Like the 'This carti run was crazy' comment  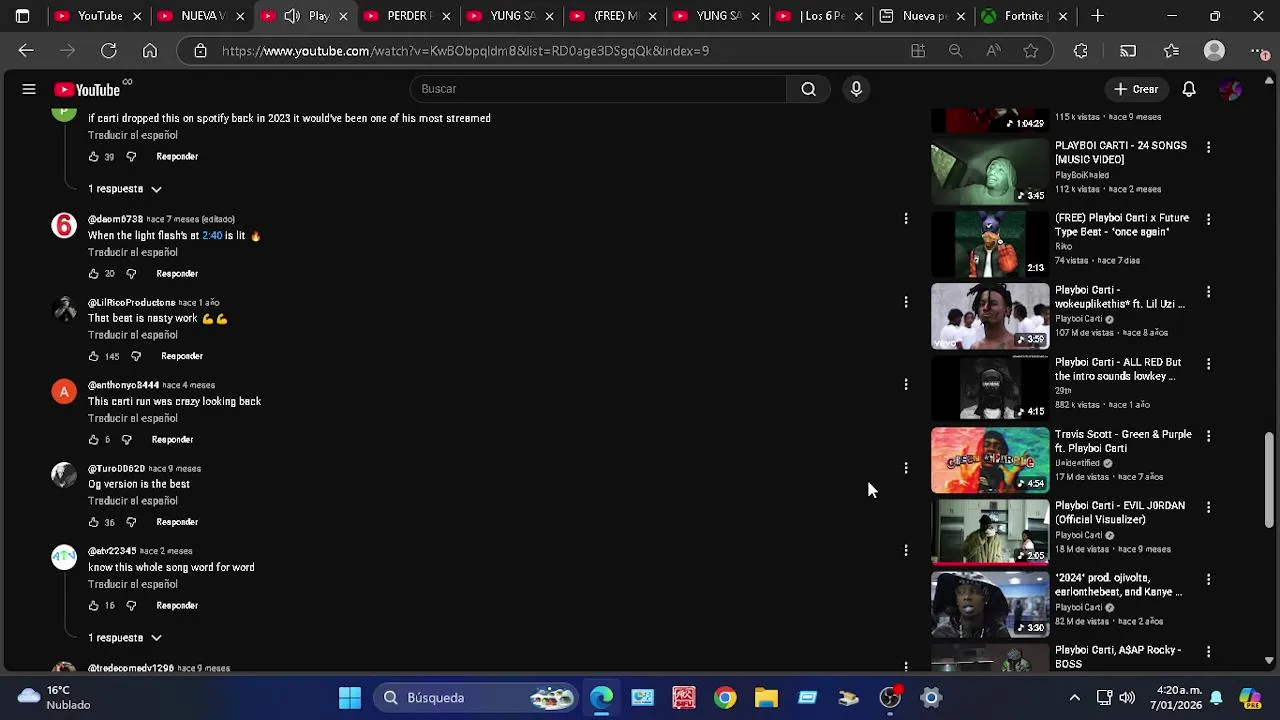(93, 439)
